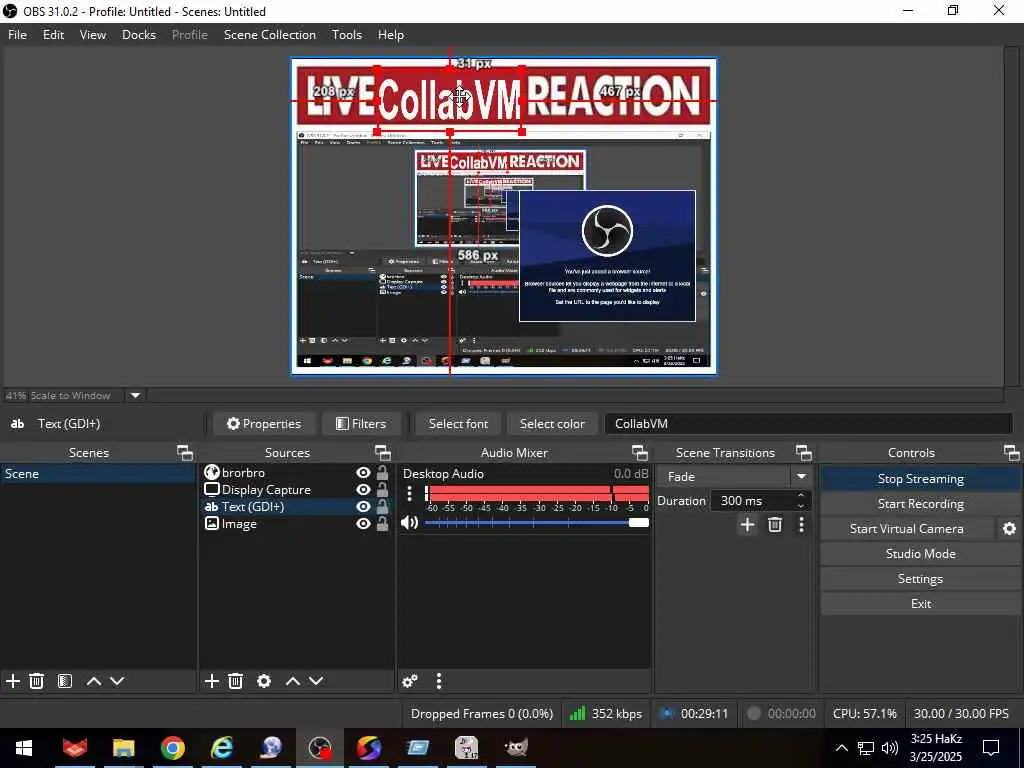This screenshot has height=768, width=1024.
Task: Open Audio Mixer bottom three-dot menu
Action: click(439, 681)
